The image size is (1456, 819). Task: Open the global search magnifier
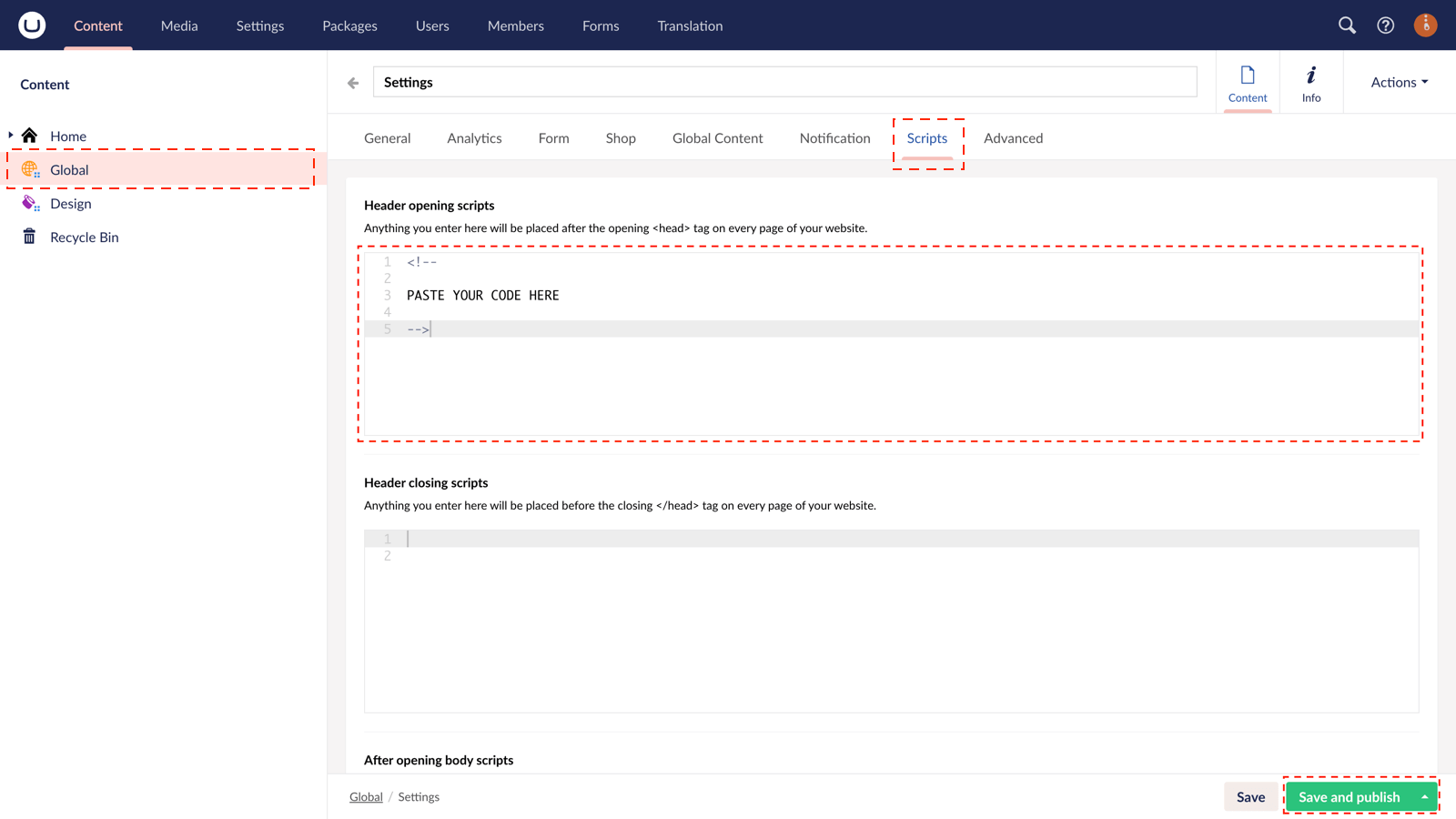click(1347, 25)
